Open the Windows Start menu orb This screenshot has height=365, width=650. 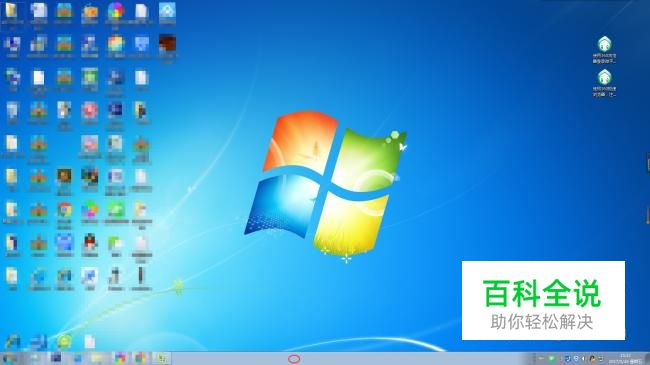point(9,358)
